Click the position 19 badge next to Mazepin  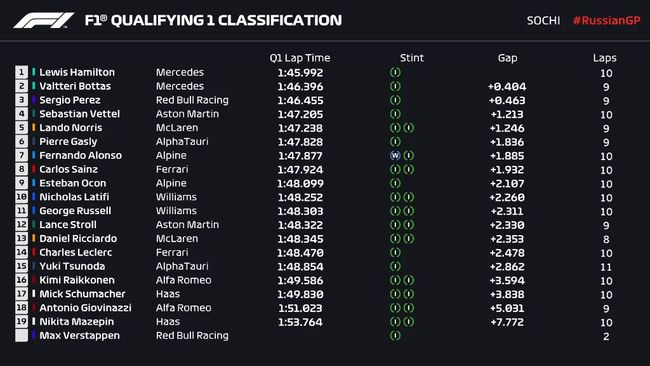click(22, 322)
